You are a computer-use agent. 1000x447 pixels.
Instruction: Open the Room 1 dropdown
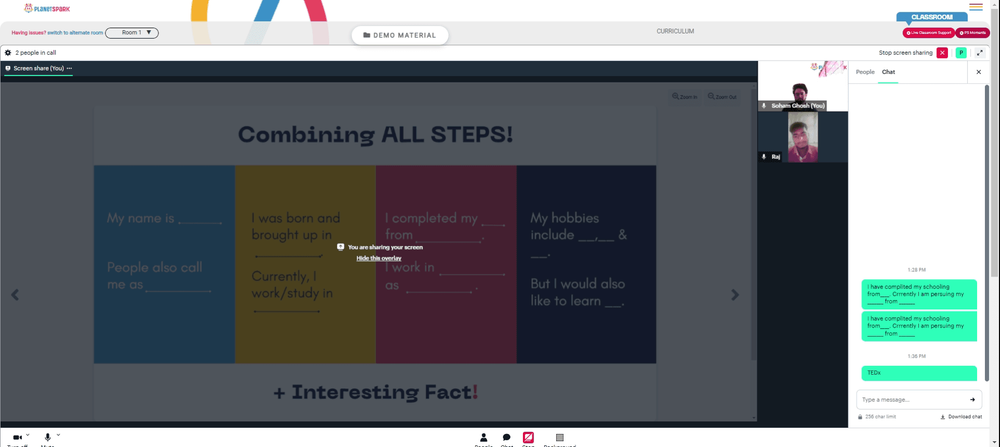pos(132,33)
